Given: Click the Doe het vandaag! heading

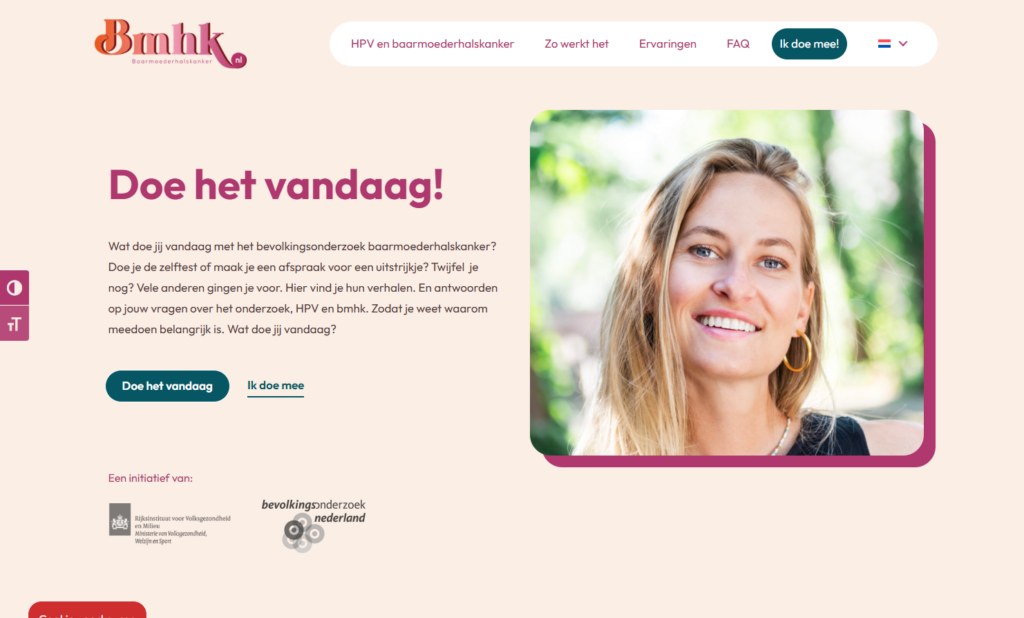Looking at the screenshot, I should point(276,185).
